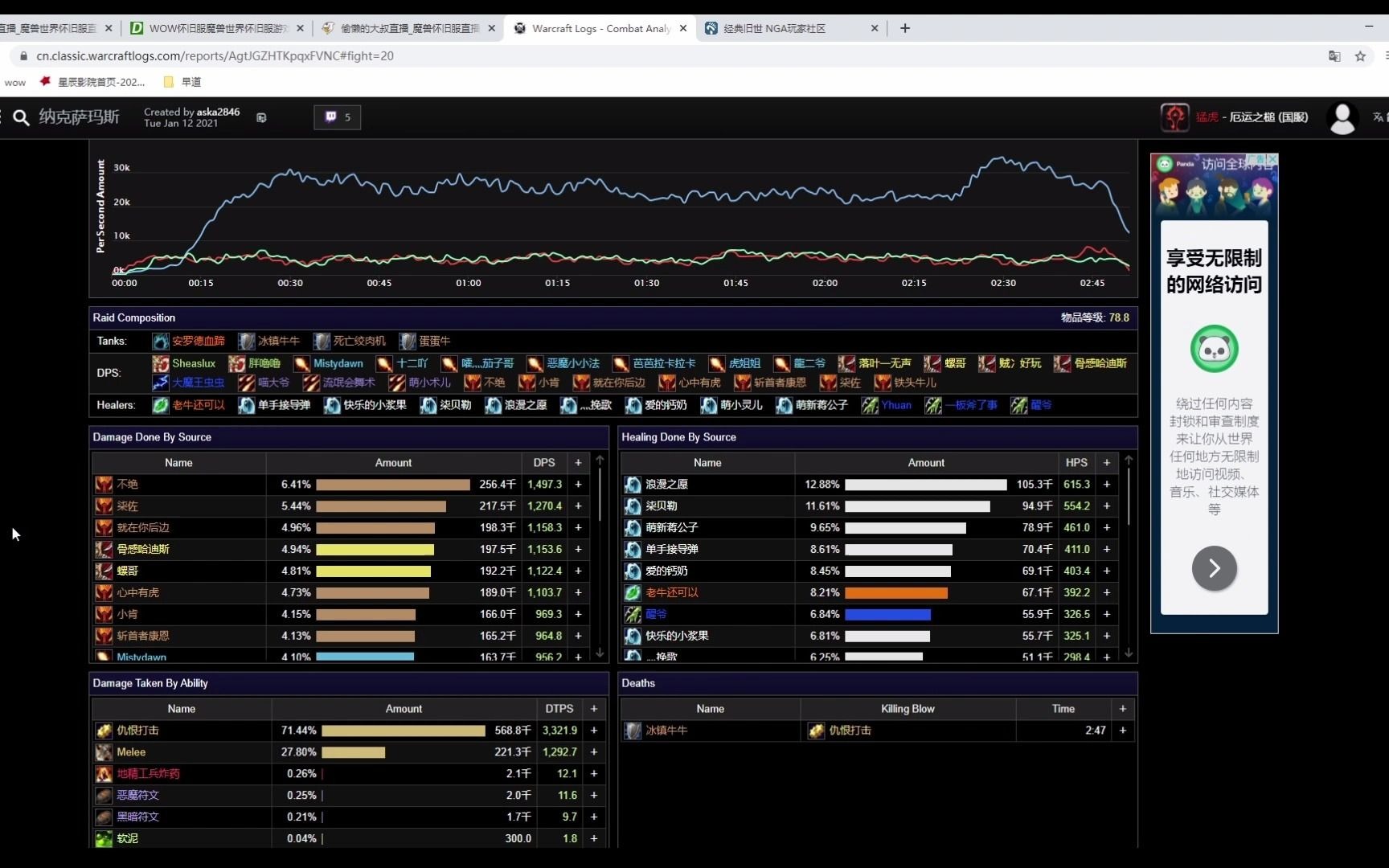The image size is (1389, 868).
Task: Click the blue healing bar for 翟爷
Action: (887, 615)
